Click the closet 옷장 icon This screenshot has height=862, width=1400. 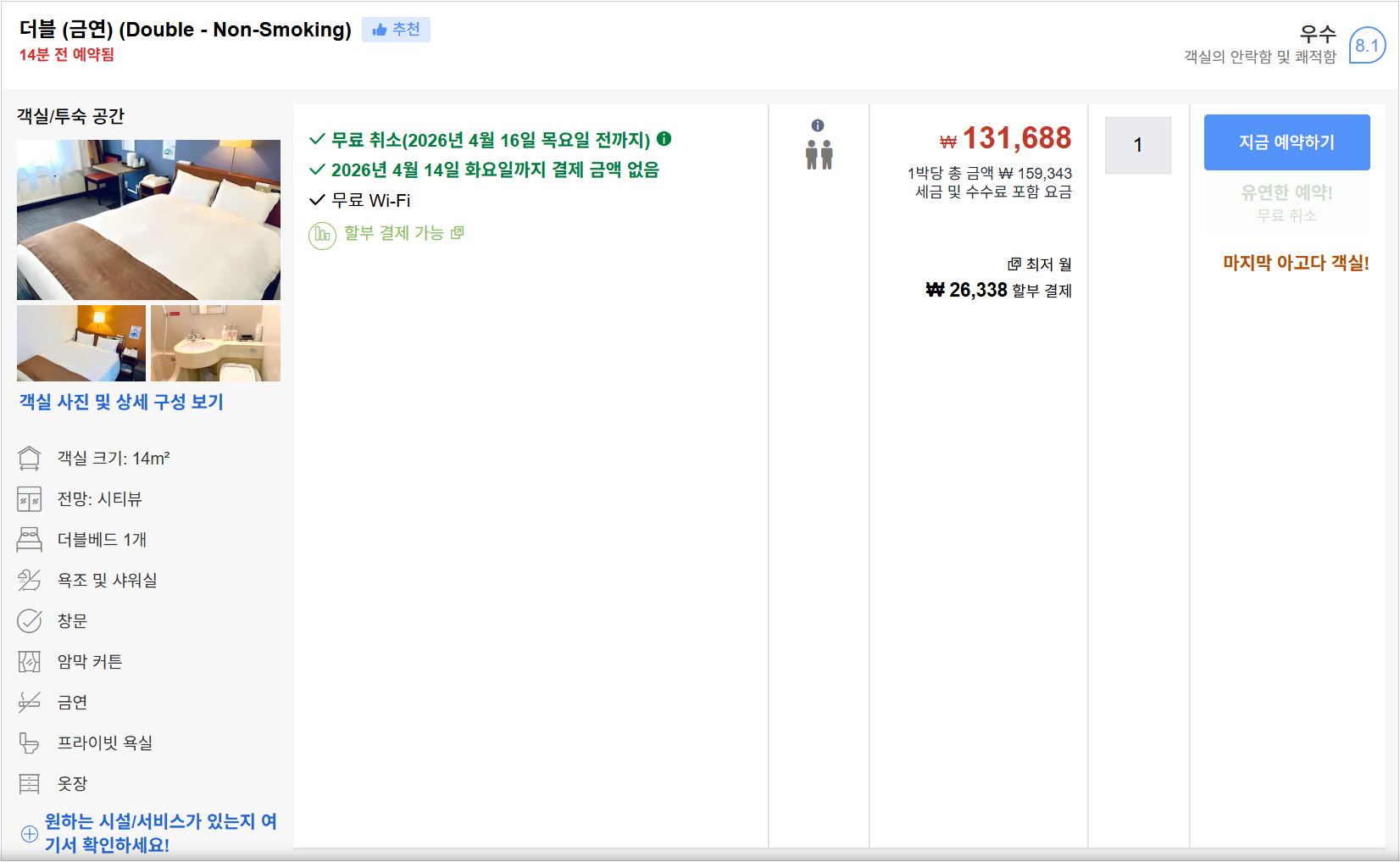coord(30,784)
